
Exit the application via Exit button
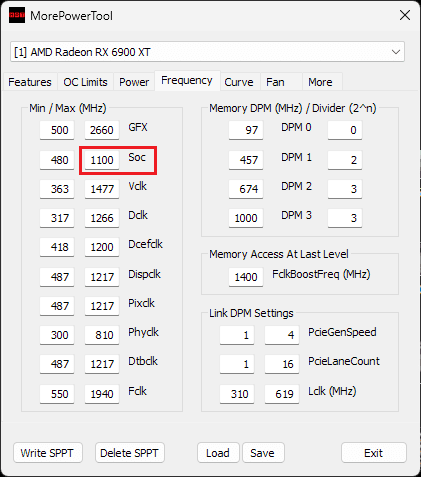374,453
